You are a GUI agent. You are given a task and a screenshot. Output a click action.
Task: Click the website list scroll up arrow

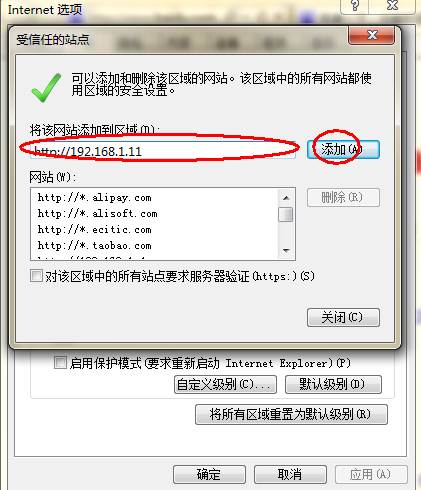click(x=286, y=198)
